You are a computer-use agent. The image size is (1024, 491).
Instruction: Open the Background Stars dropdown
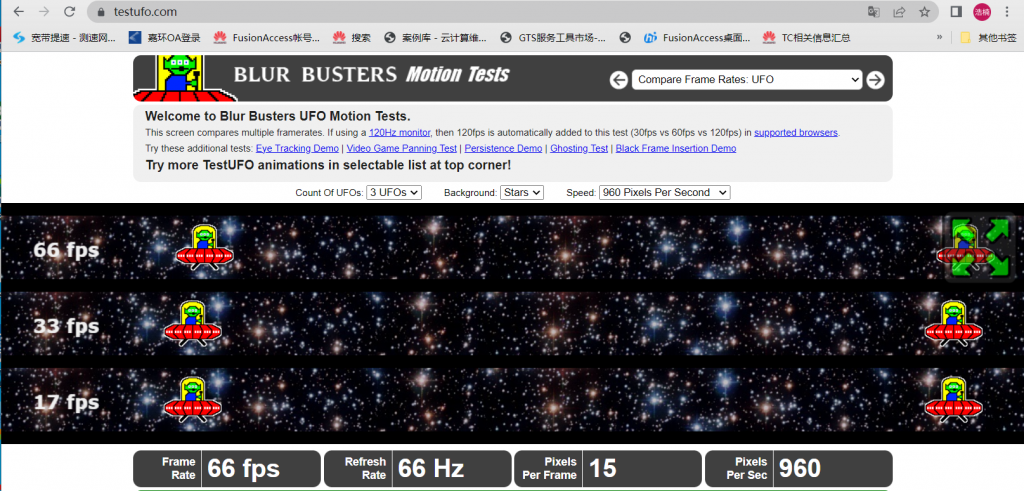[x=522, y=193]
